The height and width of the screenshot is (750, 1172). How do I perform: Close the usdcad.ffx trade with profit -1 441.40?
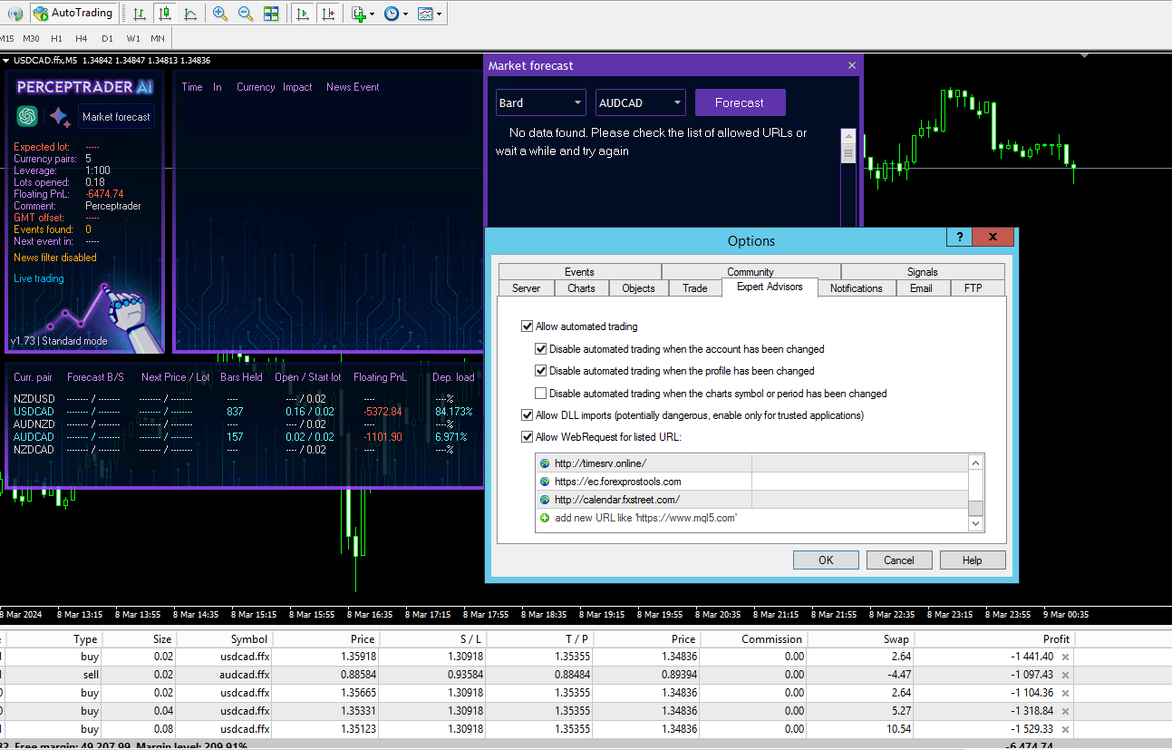[1065, 657]
